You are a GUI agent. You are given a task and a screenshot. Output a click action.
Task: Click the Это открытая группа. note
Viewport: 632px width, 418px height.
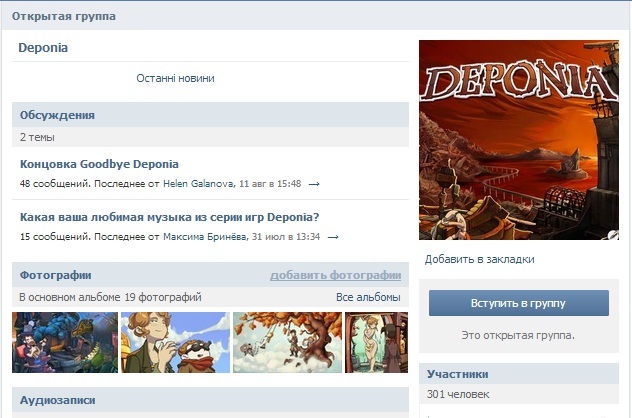(x=518, y=335)
